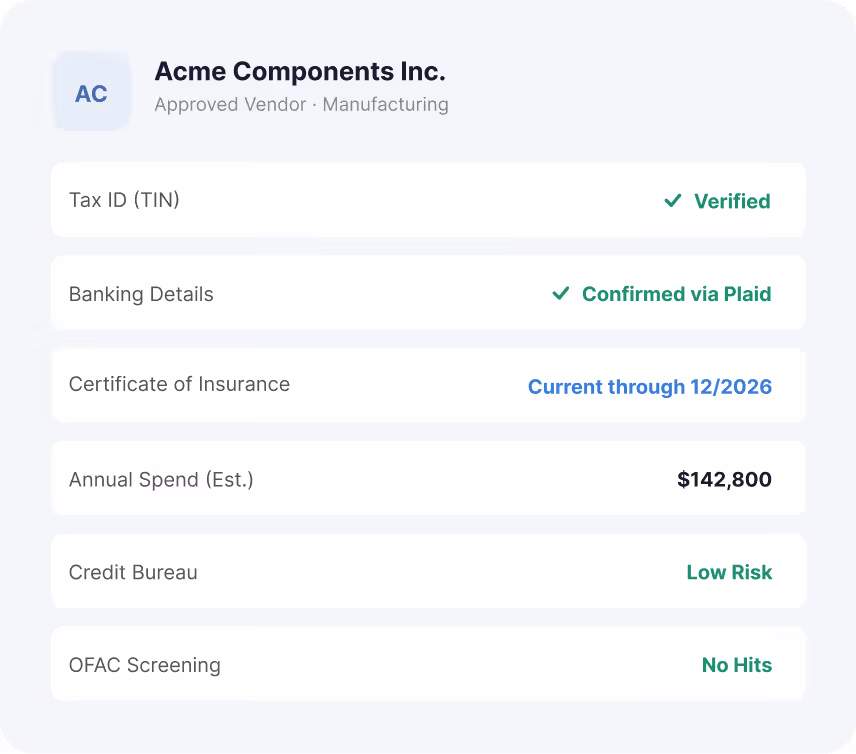Click the Verified status label
856x754 pixels.
click(732, 201)
